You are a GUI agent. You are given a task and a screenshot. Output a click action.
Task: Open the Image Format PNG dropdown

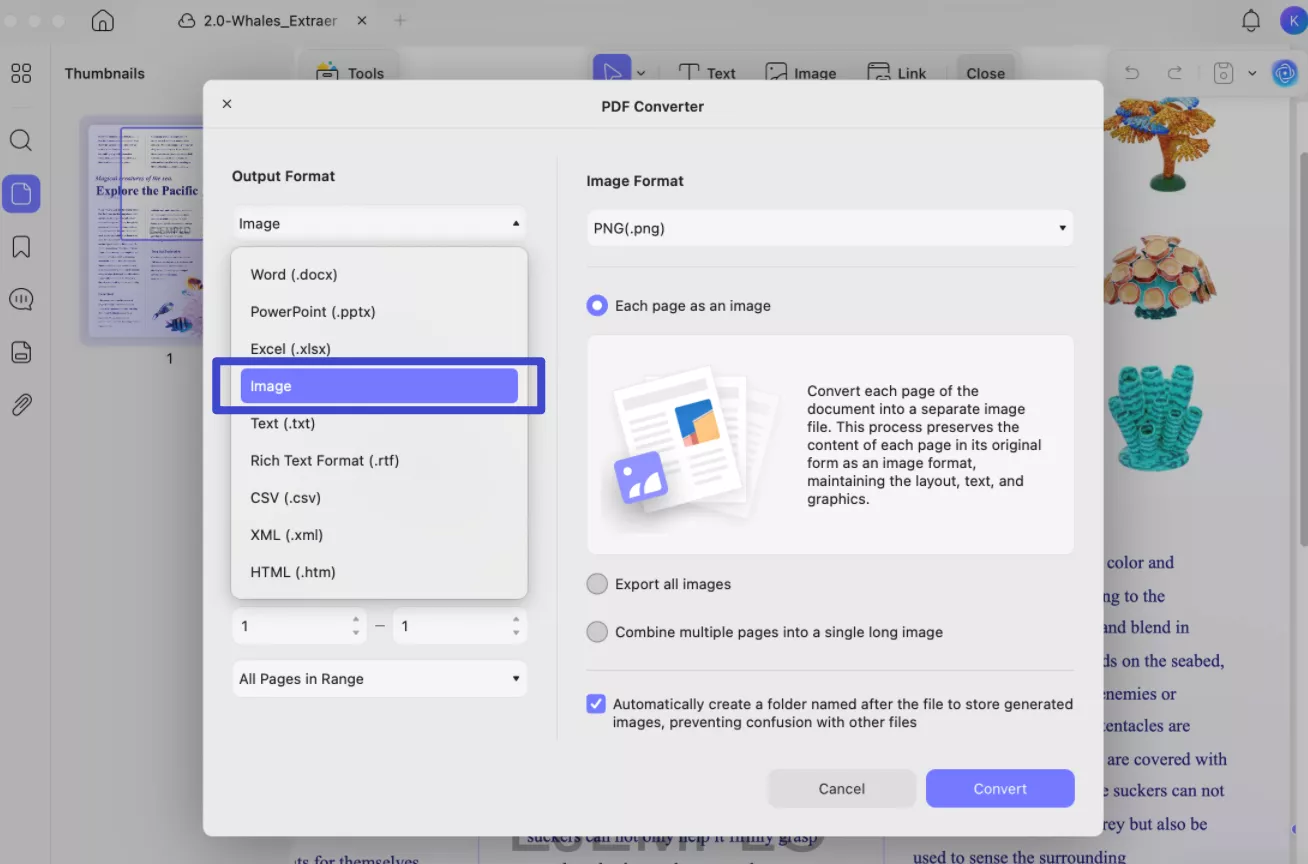(830, 228)
